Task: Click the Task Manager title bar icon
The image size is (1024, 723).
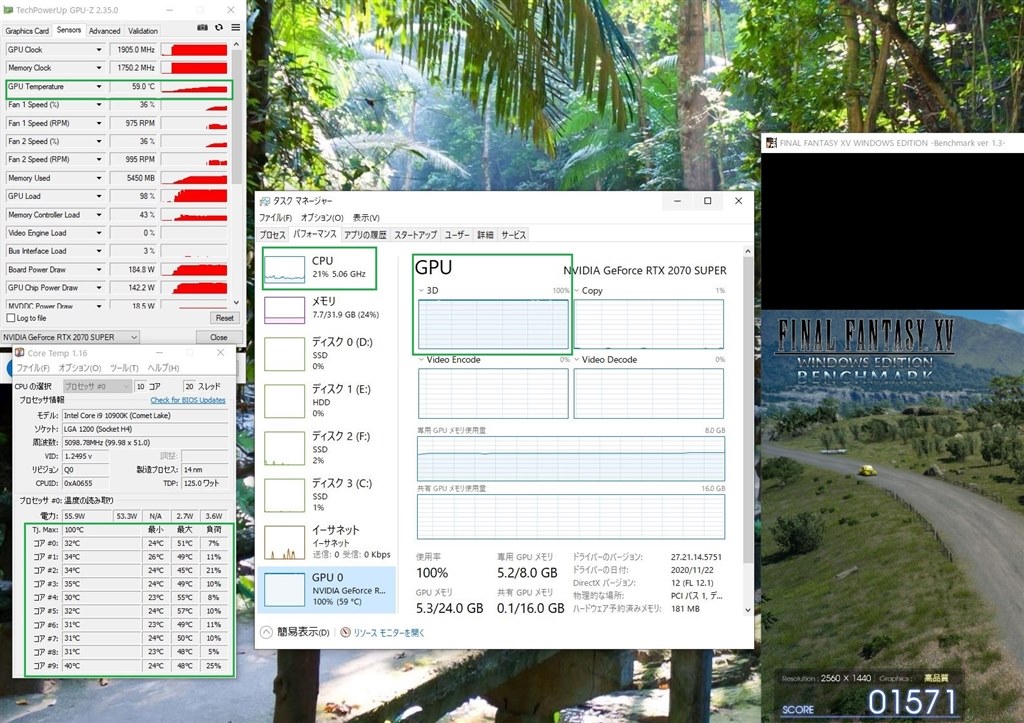Action: click(264, 201)
